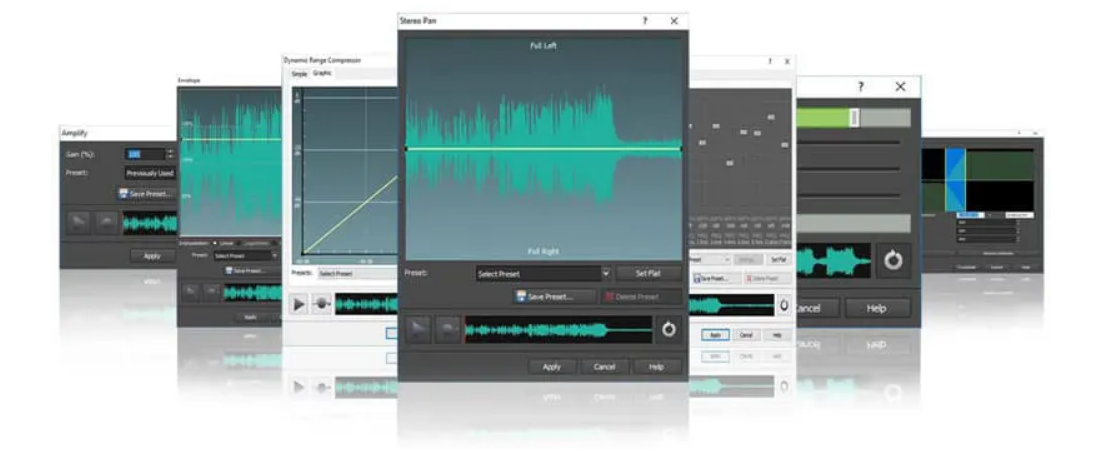Click the question mark in the Stereo Pan title bar
The image size is (1098, 463).
coord(645,21)
